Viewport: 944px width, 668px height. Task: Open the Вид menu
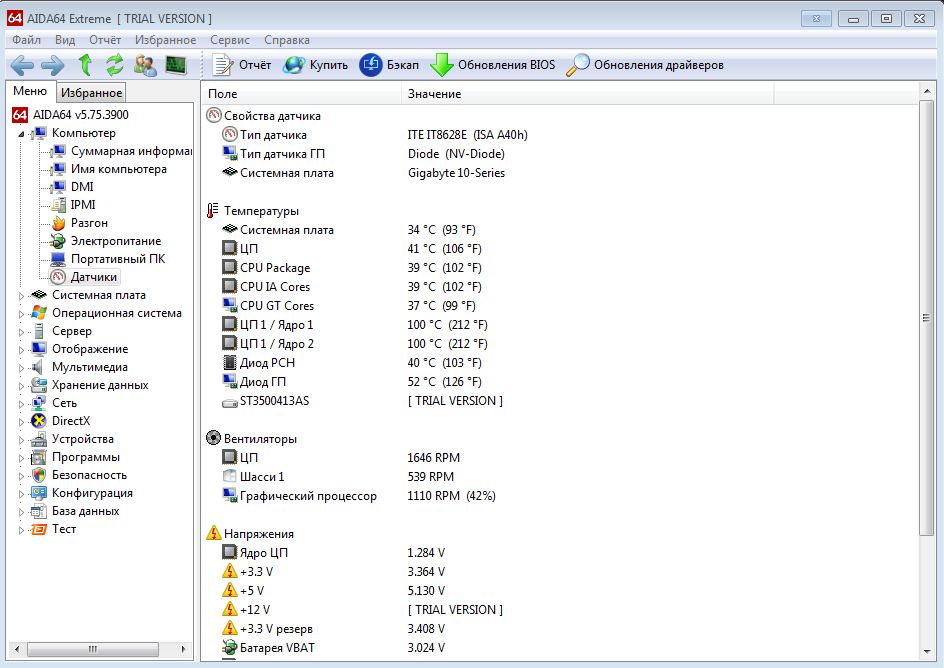[64, 40]
